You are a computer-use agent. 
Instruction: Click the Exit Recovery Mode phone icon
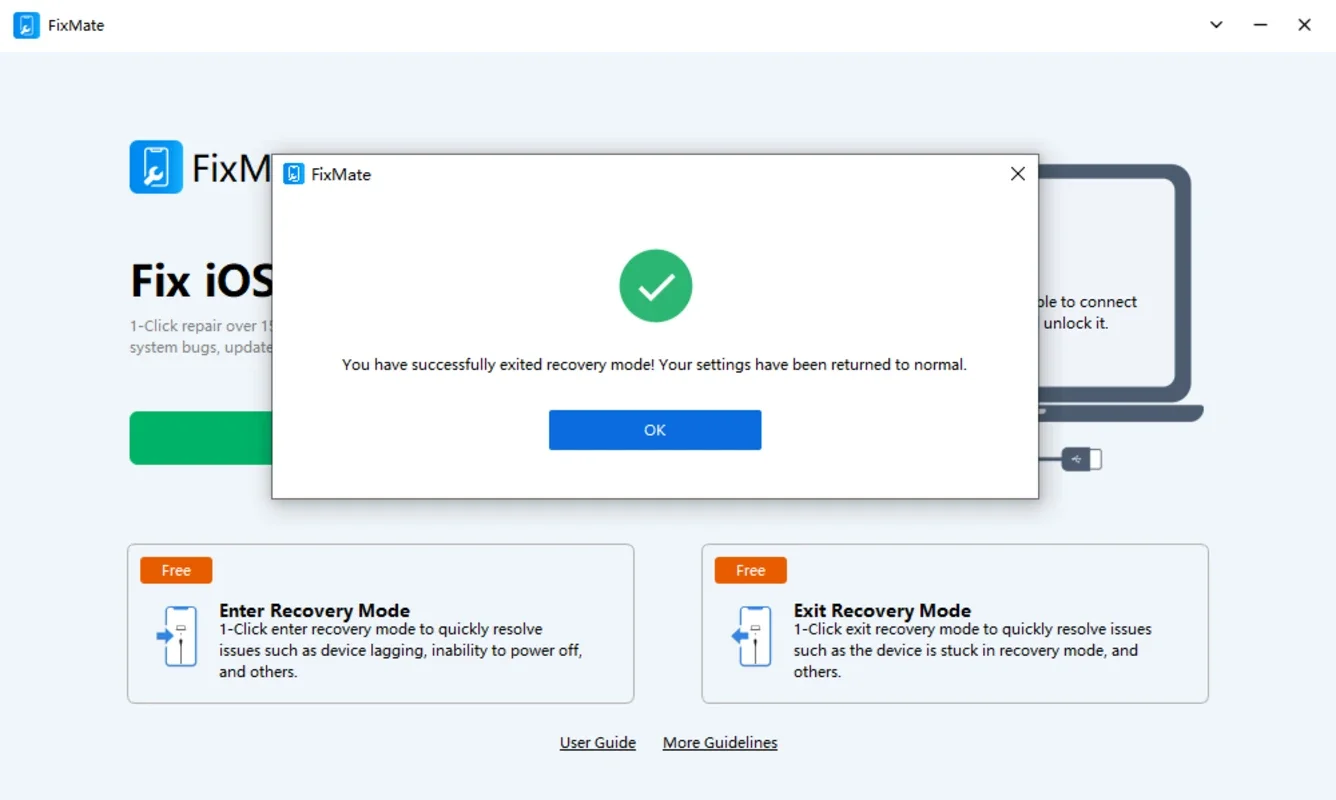tap(751, 636)
